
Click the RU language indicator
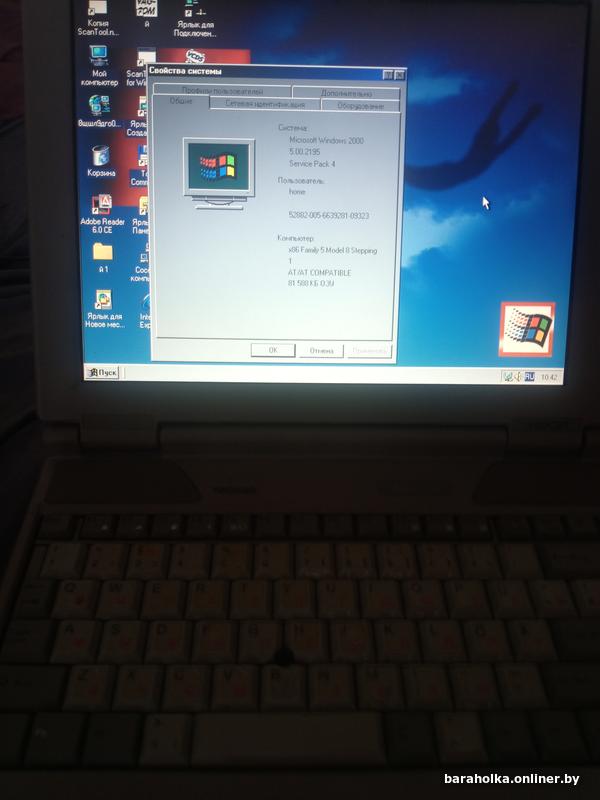pyautogui.click(x=529, y=377)
